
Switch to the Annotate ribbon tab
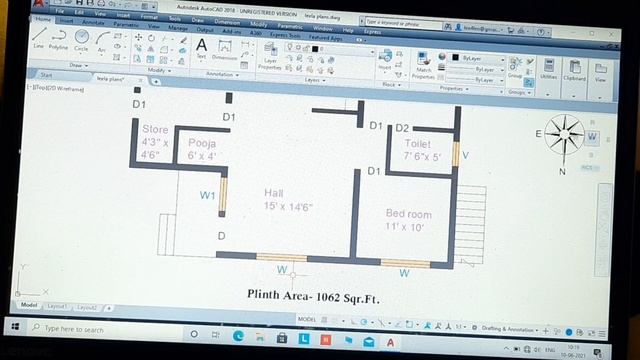[x=93, y=22]
